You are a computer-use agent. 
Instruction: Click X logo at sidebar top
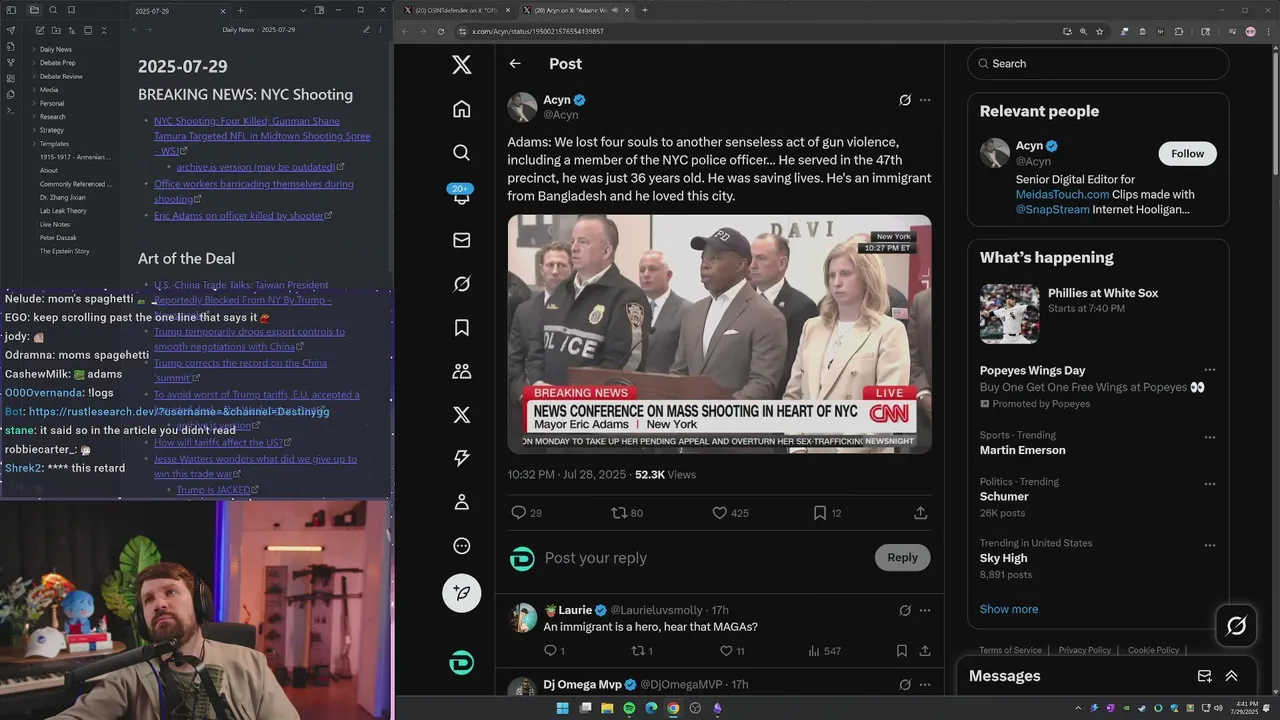coord(461,65)
